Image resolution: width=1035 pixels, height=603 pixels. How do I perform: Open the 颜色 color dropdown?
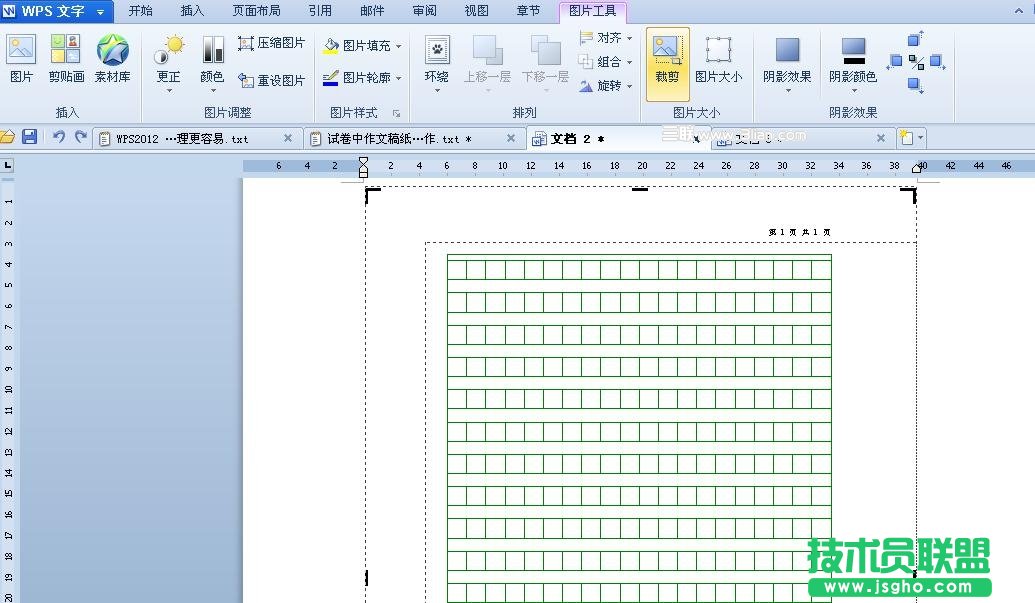pyautogui.click(x=211, y=60)
